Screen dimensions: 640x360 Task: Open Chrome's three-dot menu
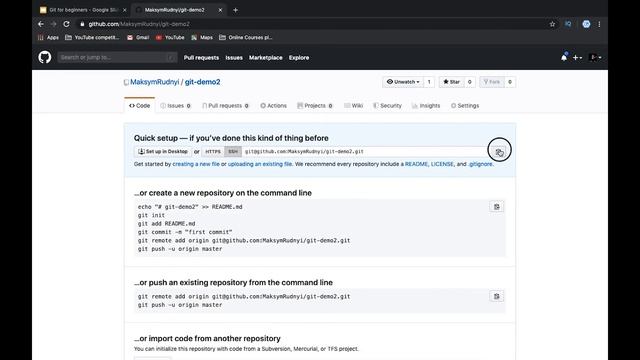[599, 24]
